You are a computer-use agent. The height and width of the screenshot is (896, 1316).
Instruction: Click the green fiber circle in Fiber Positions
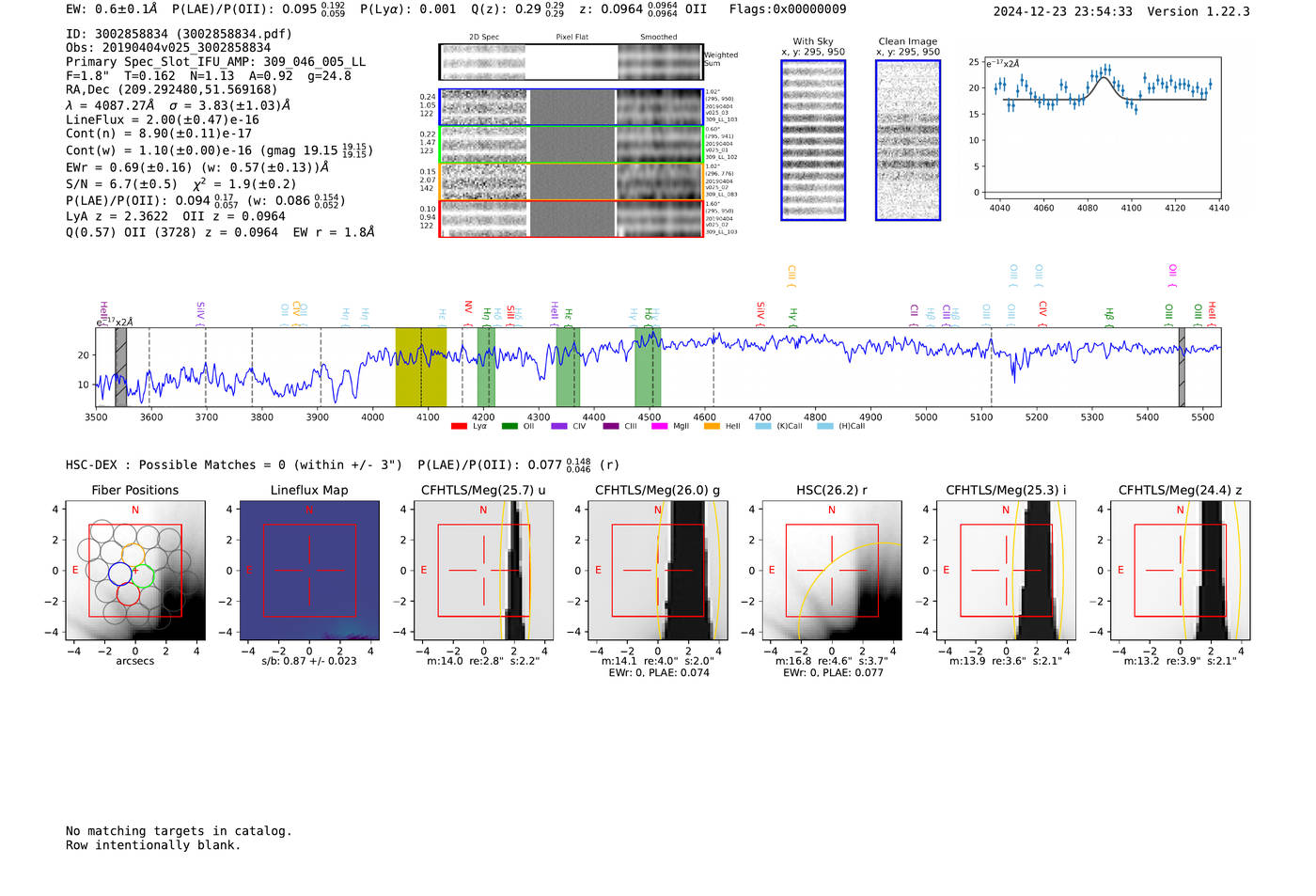coord(142,575)
